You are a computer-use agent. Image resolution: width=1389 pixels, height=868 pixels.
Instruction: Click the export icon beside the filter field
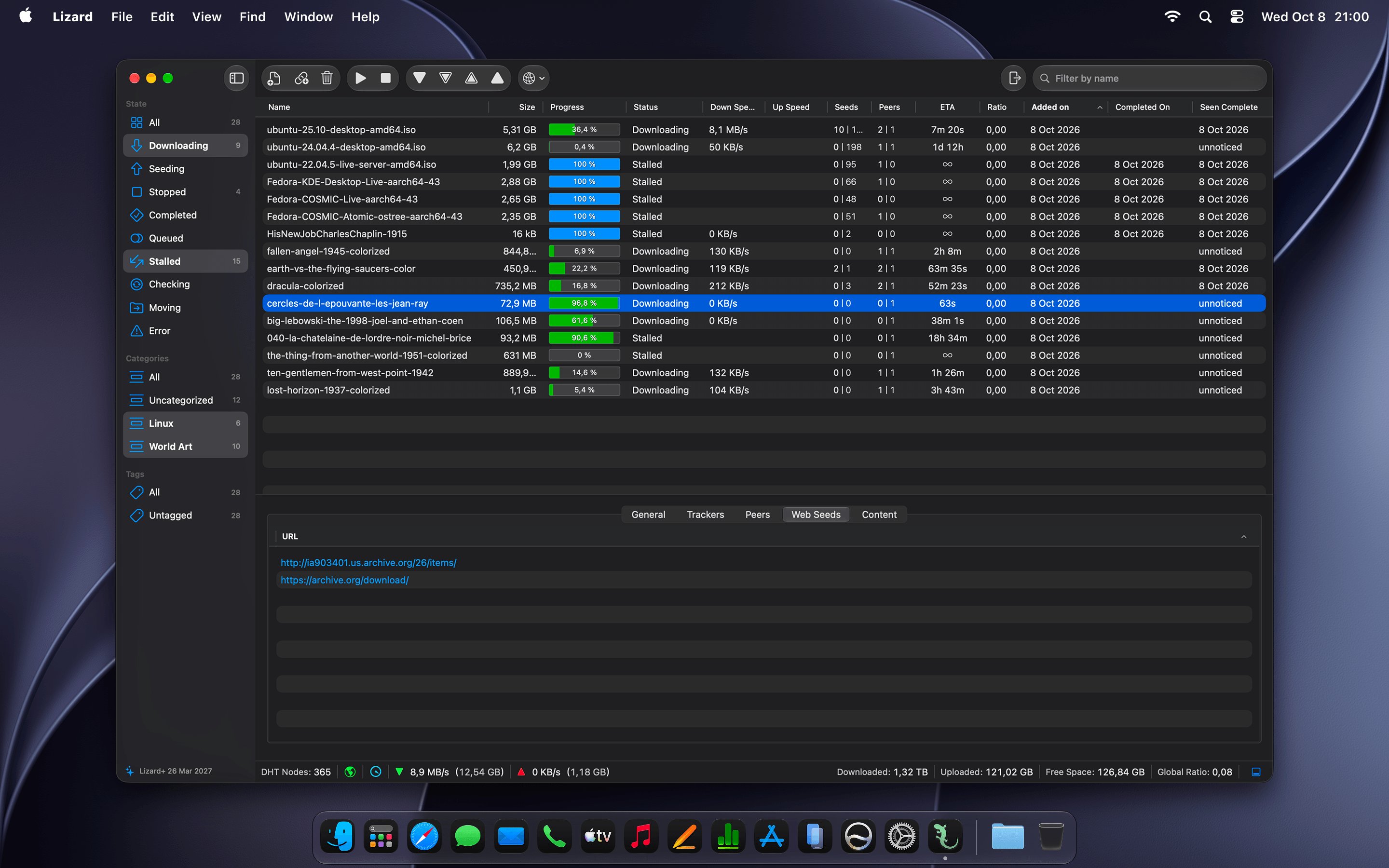coord(1014,78)
